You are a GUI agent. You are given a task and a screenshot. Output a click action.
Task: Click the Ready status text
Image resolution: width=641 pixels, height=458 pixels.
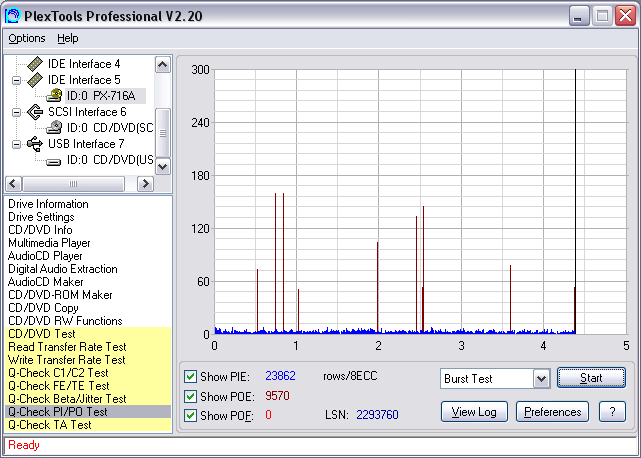[x=24, y=445]
